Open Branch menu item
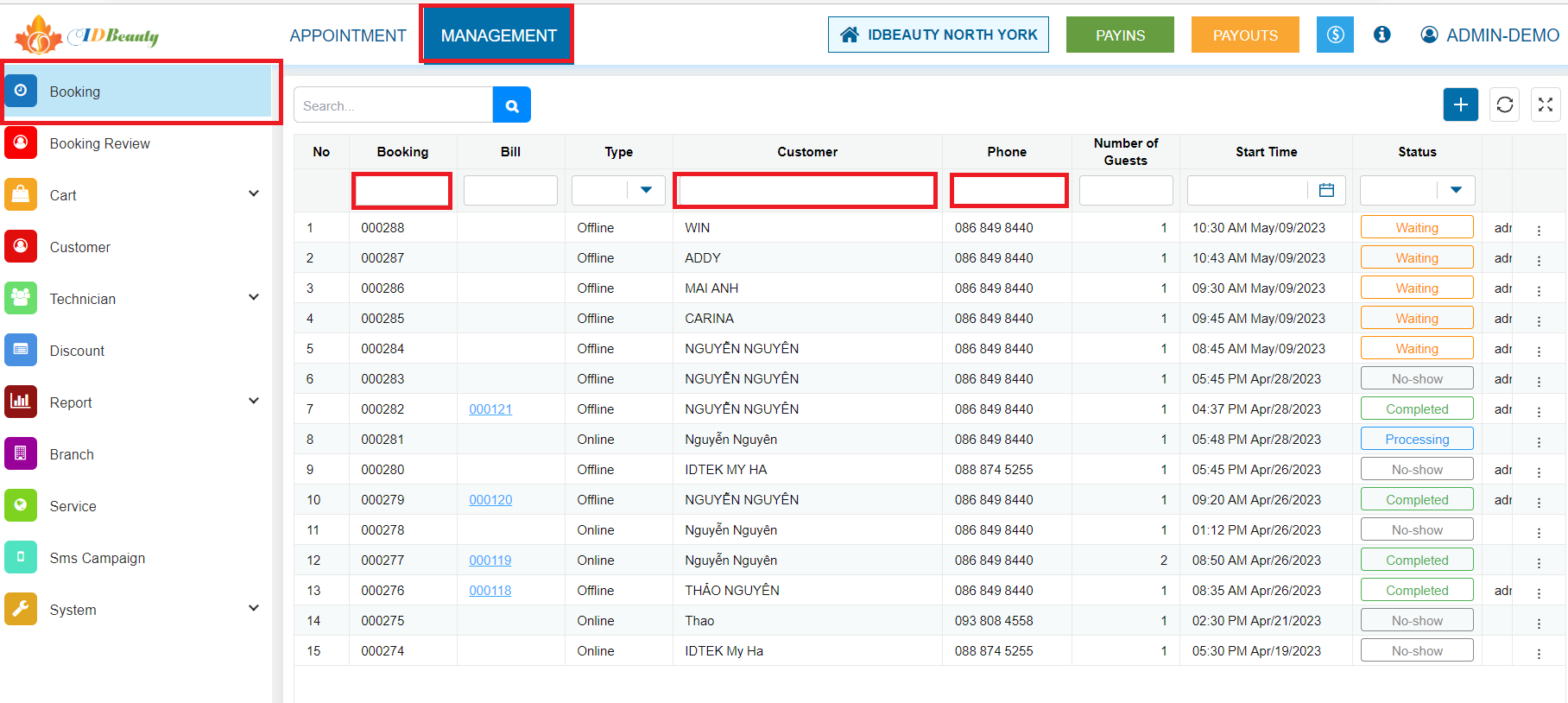Viewport: 1568px width, 703px height. [72, 454]
